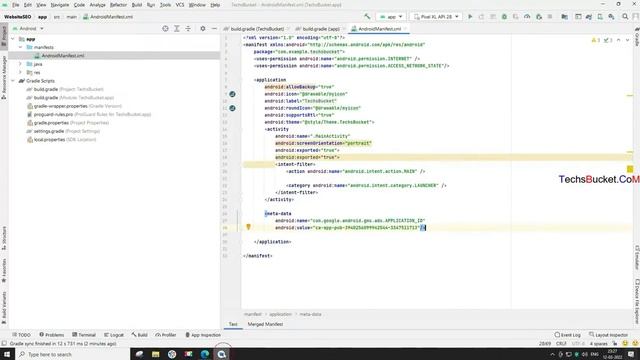640x360 pixels.
Task: Collapse the manifests folder
Action: (x=20, y=47)
